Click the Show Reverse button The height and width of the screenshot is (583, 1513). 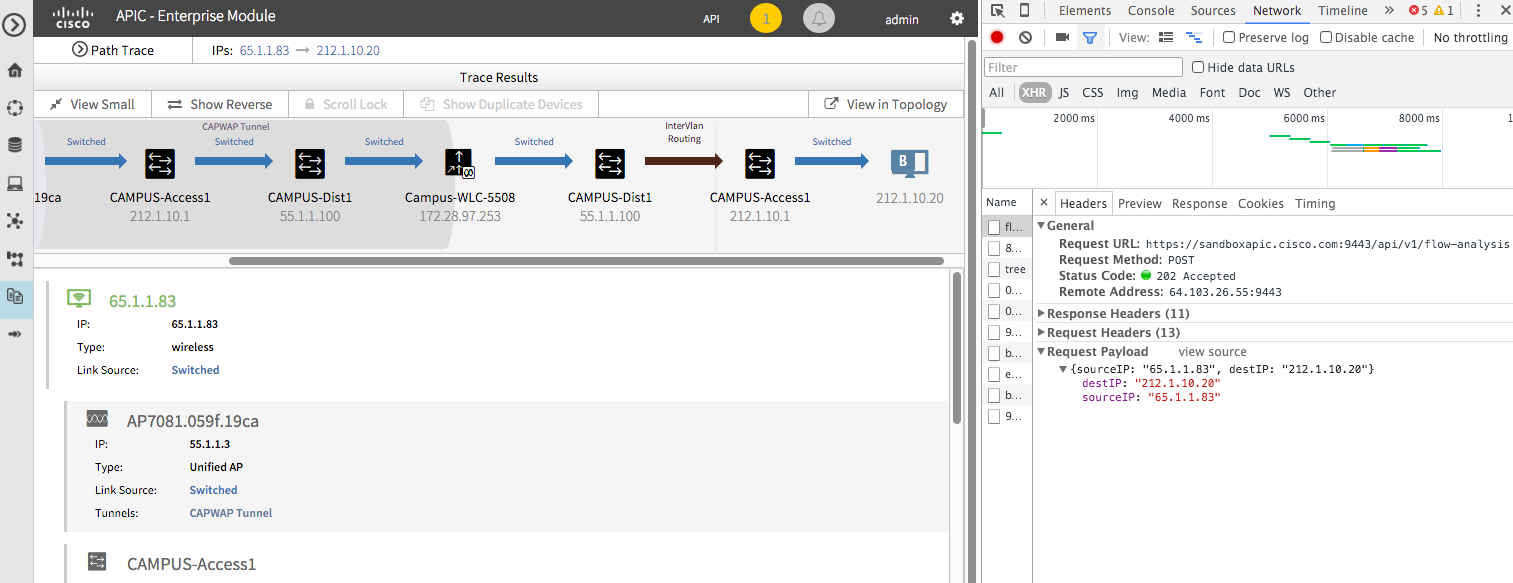click(x=220, y=104)
